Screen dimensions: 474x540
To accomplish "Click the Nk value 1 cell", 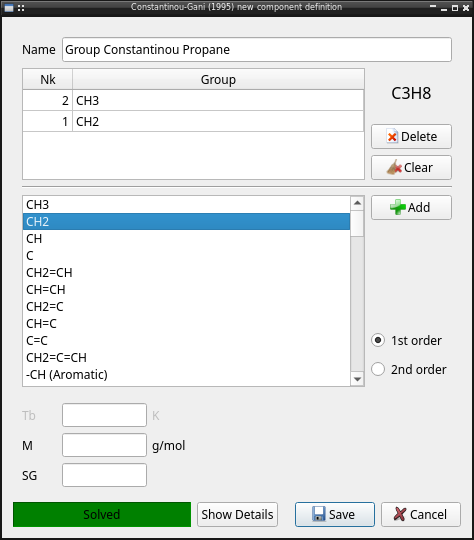I will click(x=48, y=121).
